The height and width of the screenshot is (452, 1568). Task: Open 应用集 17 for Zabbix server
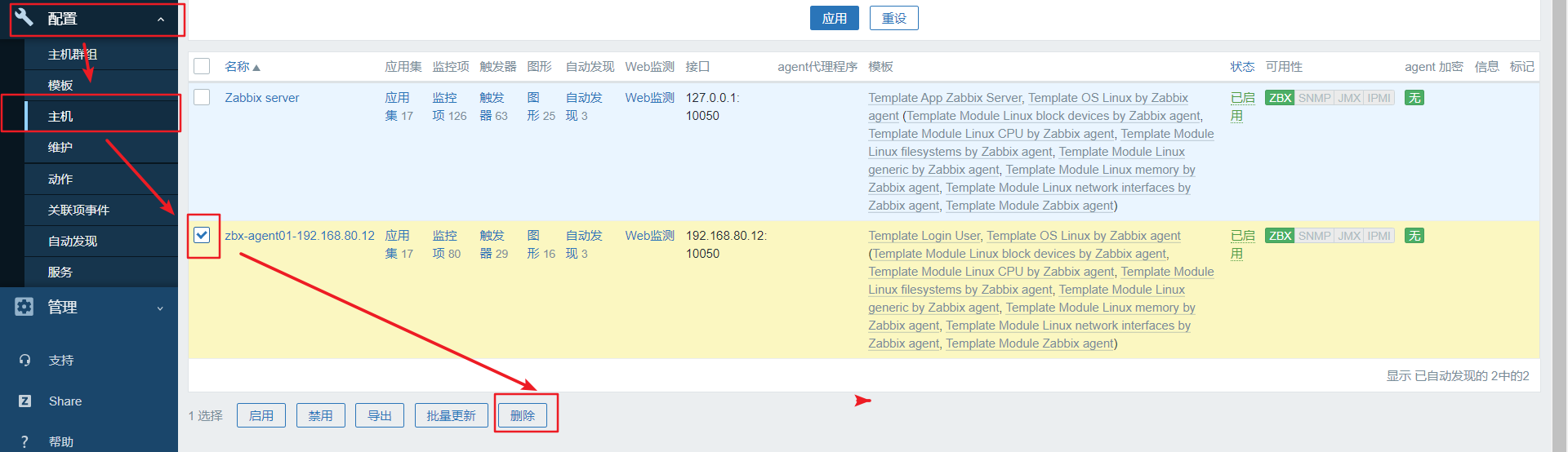(x=398, y=107)
